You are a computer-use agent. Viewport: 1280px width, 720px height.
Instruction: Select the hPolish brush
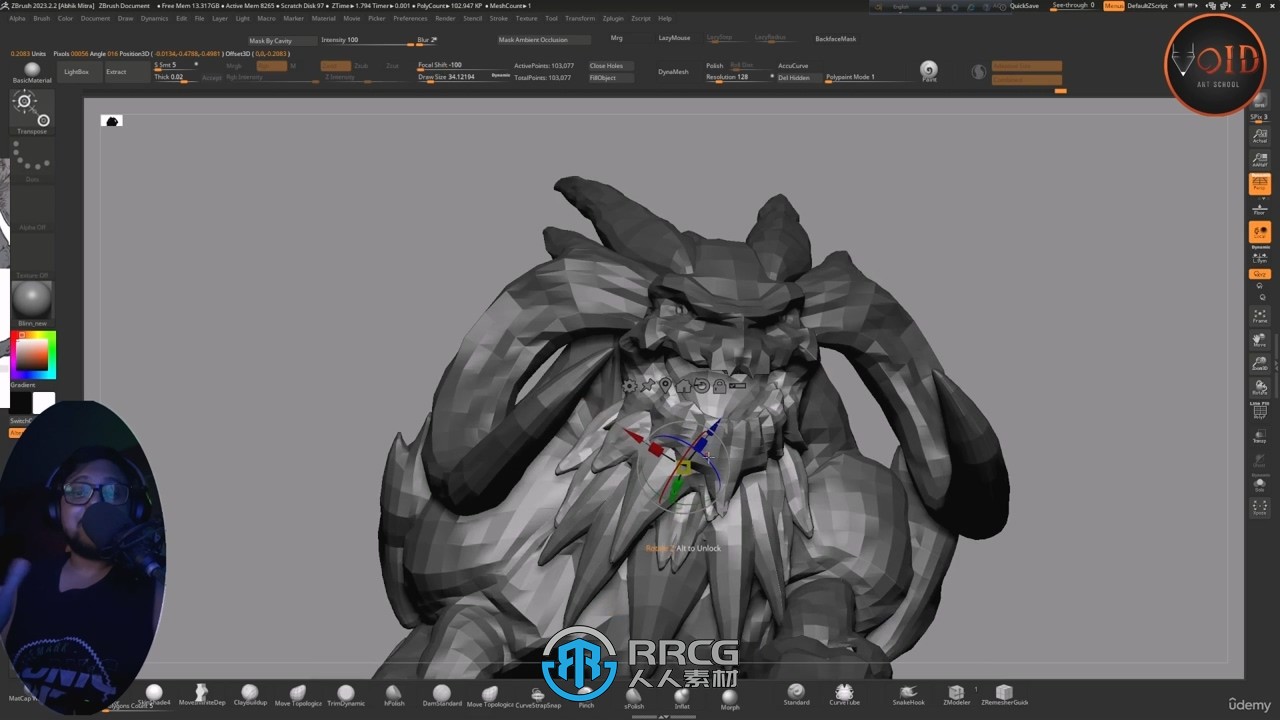click(x=394, y=695)
